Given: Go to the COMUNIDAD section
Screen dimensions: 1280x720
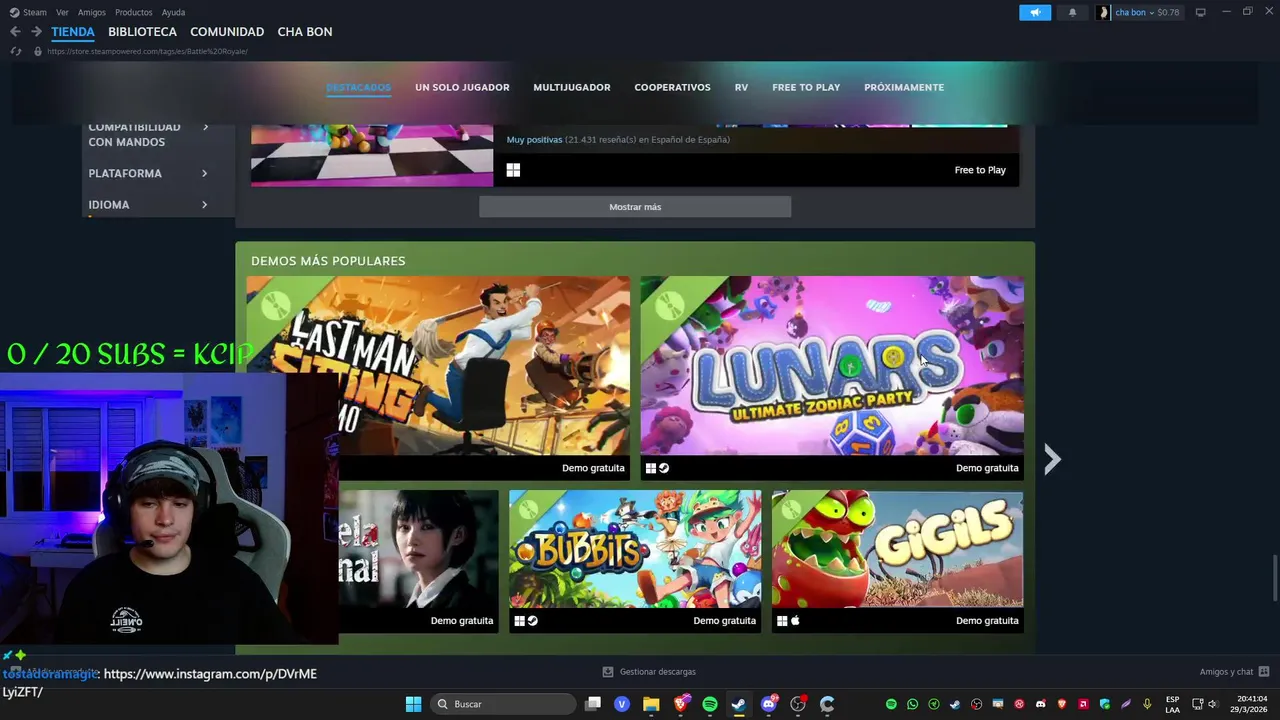Looking at the screenshot, I should [x=227, y=32].
